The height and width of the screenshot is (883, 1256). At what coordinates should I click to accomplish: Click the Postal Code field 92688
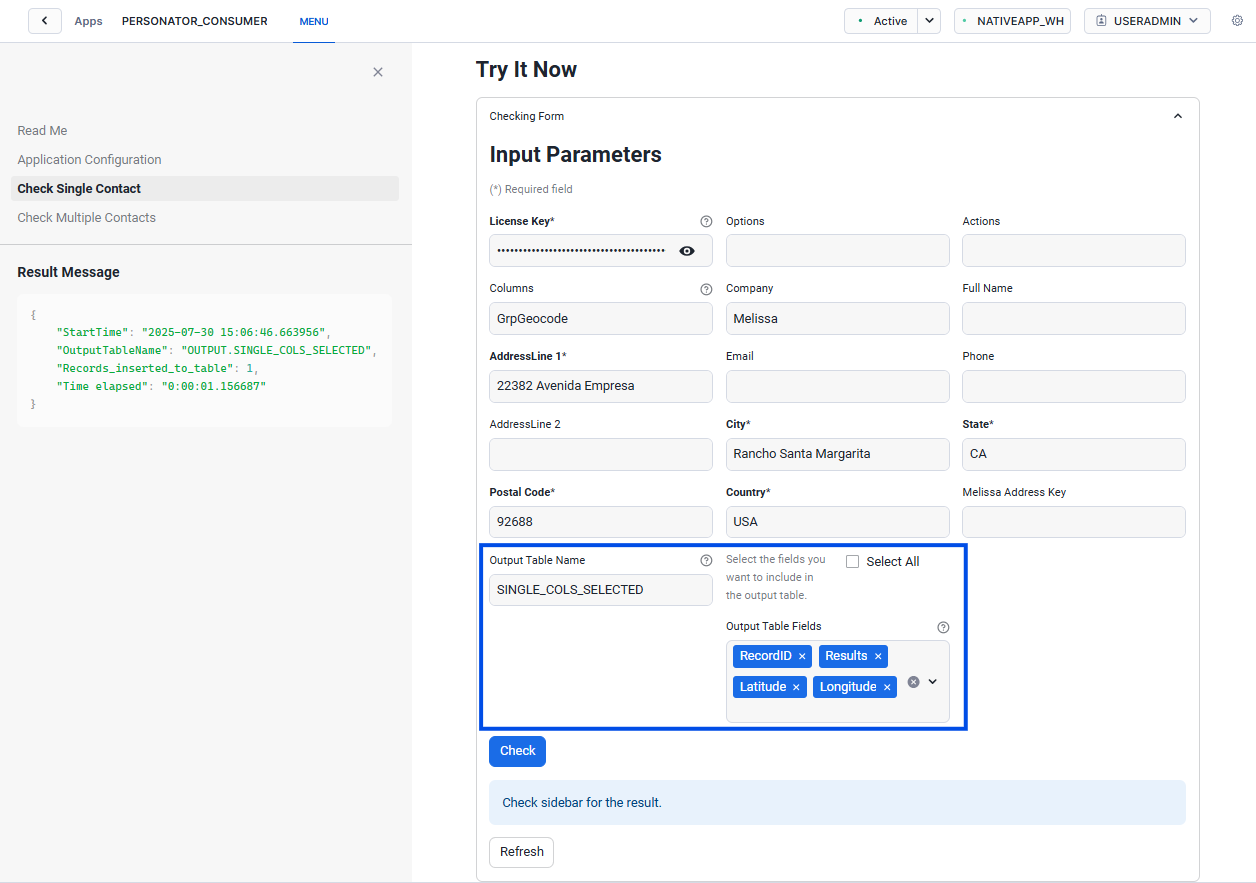(x=601, y=522)
